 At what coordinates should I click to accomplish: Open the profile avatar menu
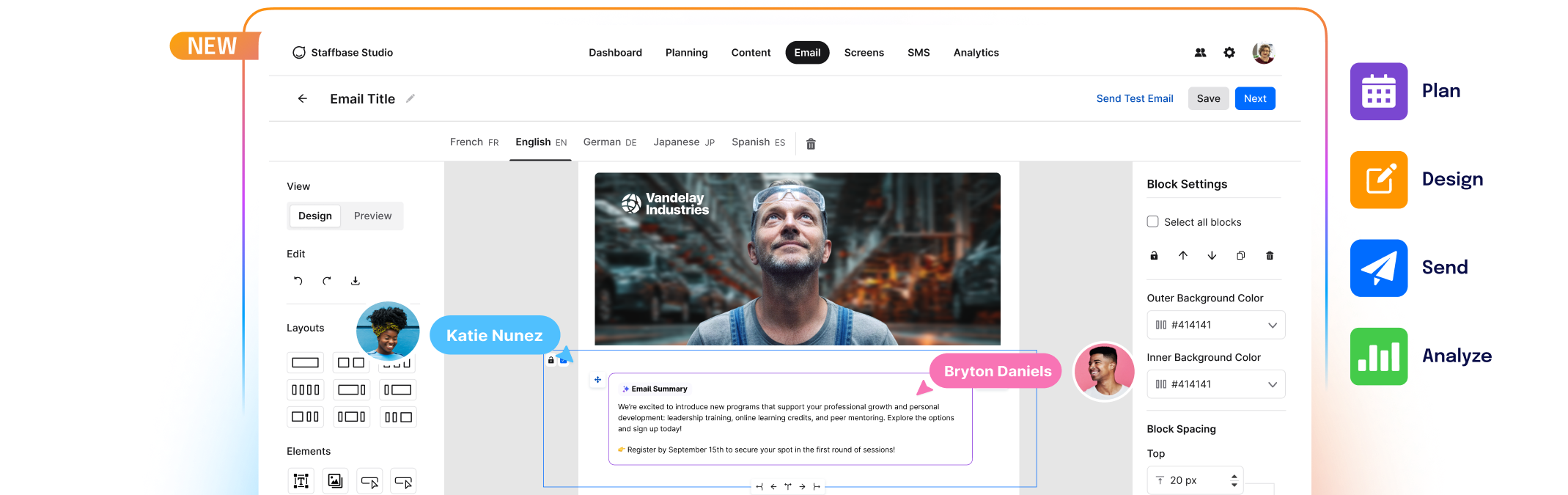point(1263,53)
